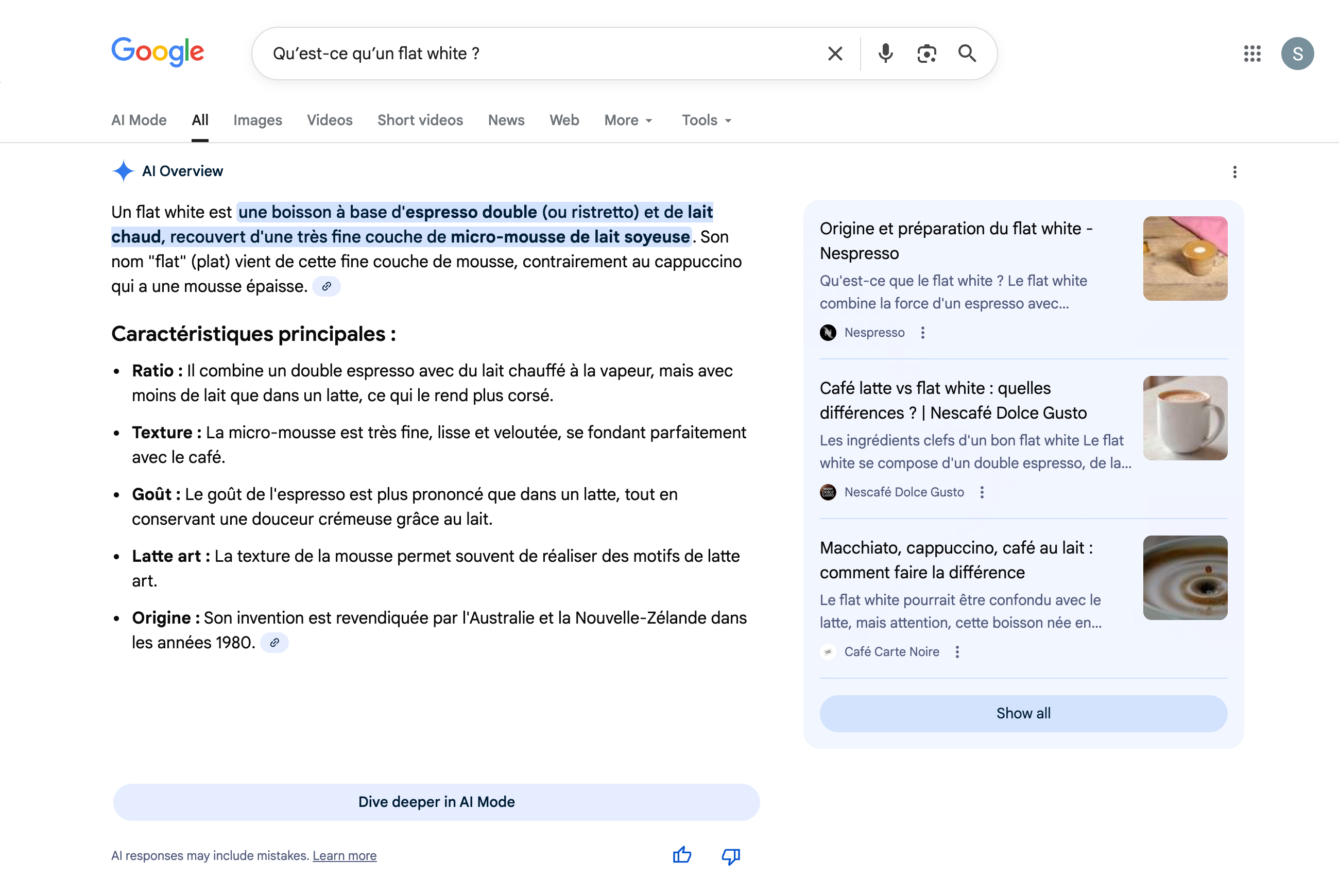The width and height of the screenshot is (1339, 896).
Task: Open Google Lens image search
Action: 926,53
